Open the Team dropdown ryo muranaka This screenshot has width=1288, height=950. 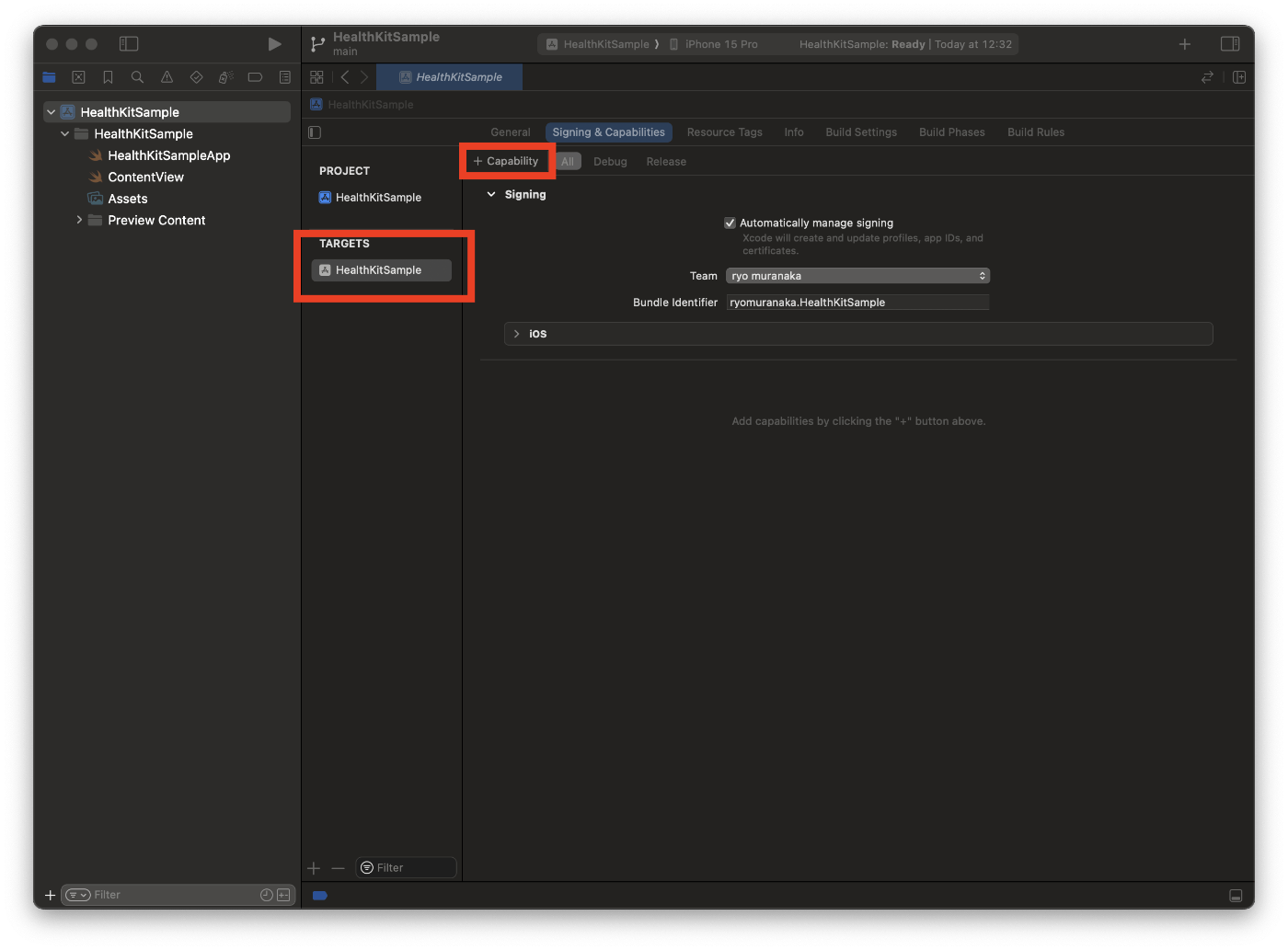coord(857,276)
